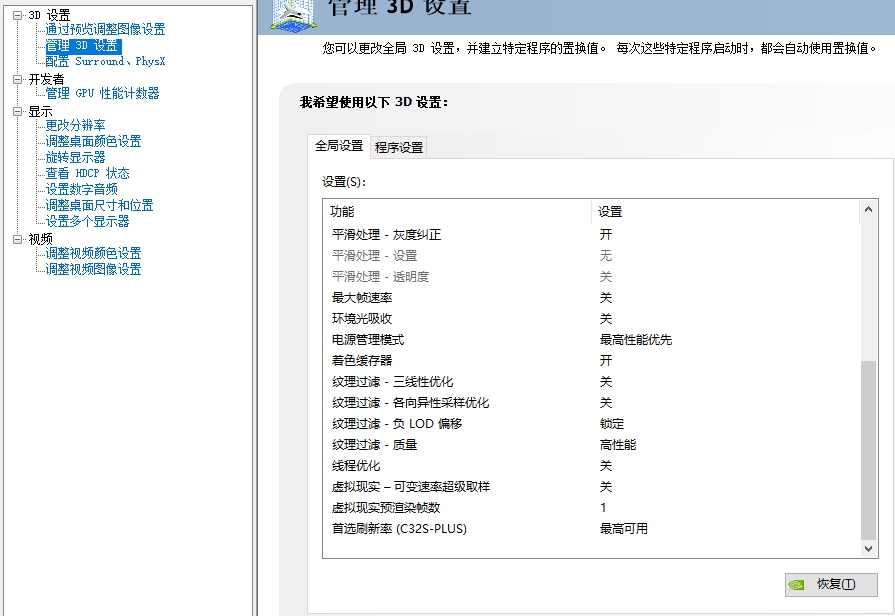Collapse the 3D 设置 tree node
895x616 pixels.
18,15
